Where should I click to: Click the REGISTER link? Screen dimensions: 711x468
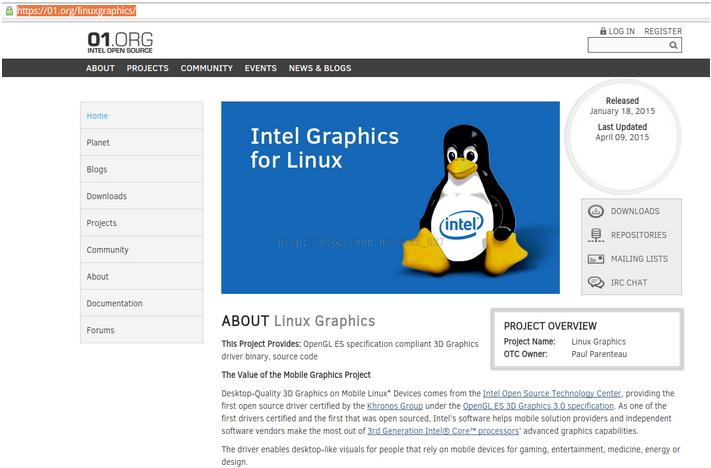(663, 31)
